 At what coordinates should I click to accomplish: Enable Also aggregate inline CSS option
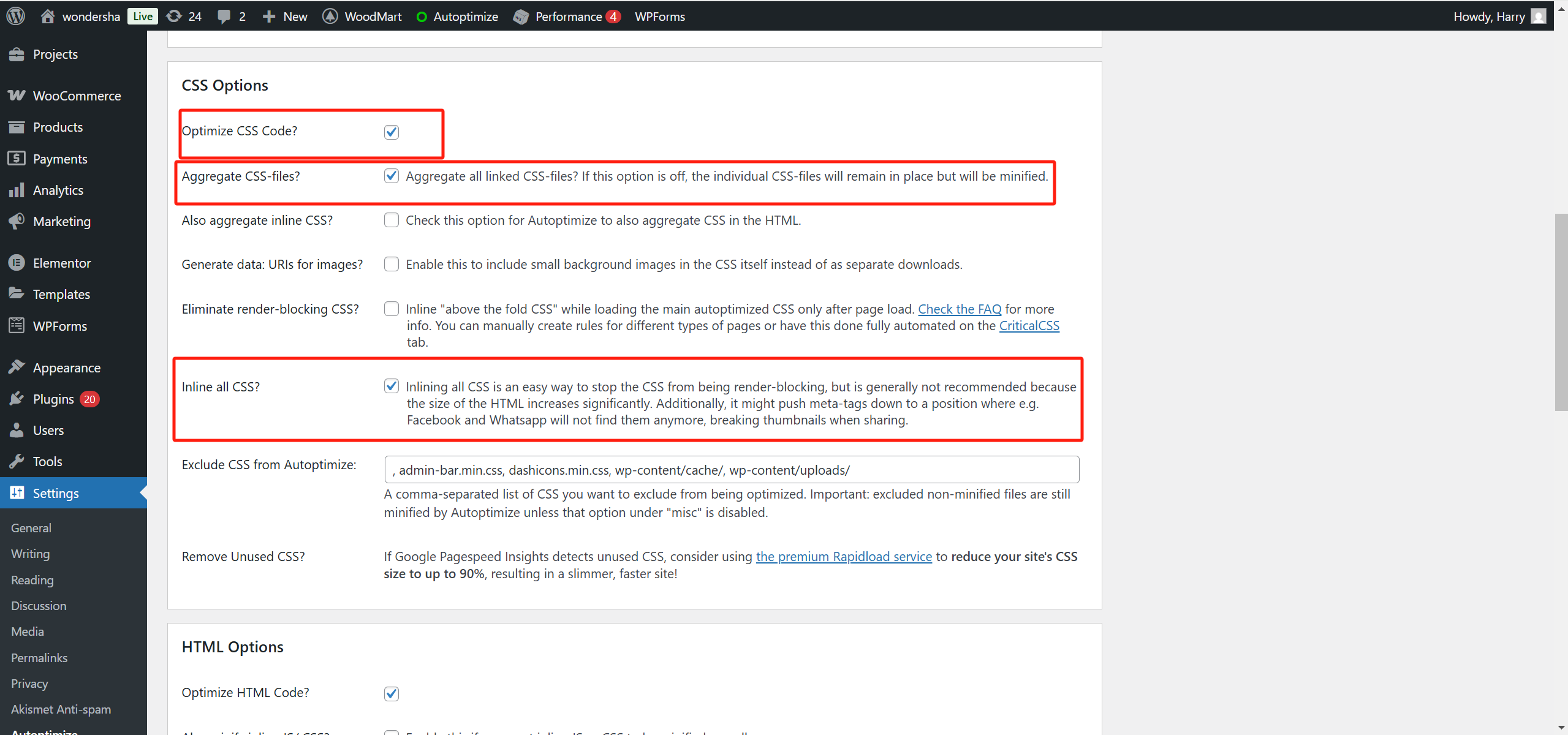click(392, 220)
